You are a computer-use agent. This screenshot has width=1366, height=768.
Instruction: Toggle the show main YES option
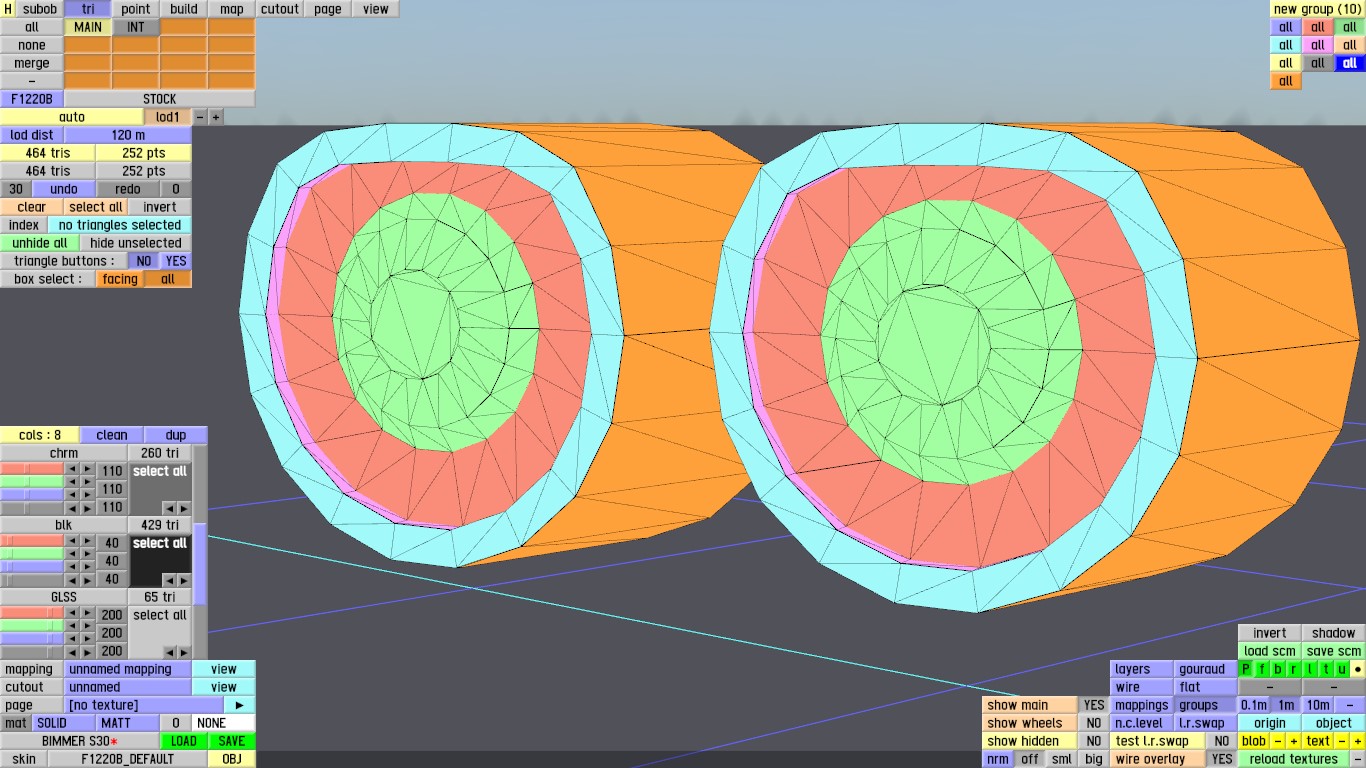[x=1094, y=705]
